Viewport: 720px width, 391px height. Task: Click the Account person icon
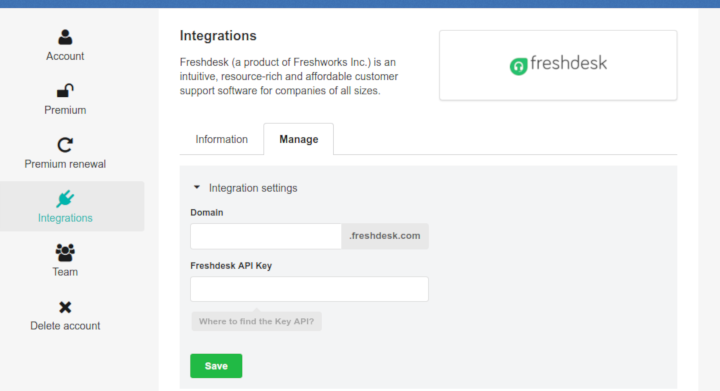[65, 37]
